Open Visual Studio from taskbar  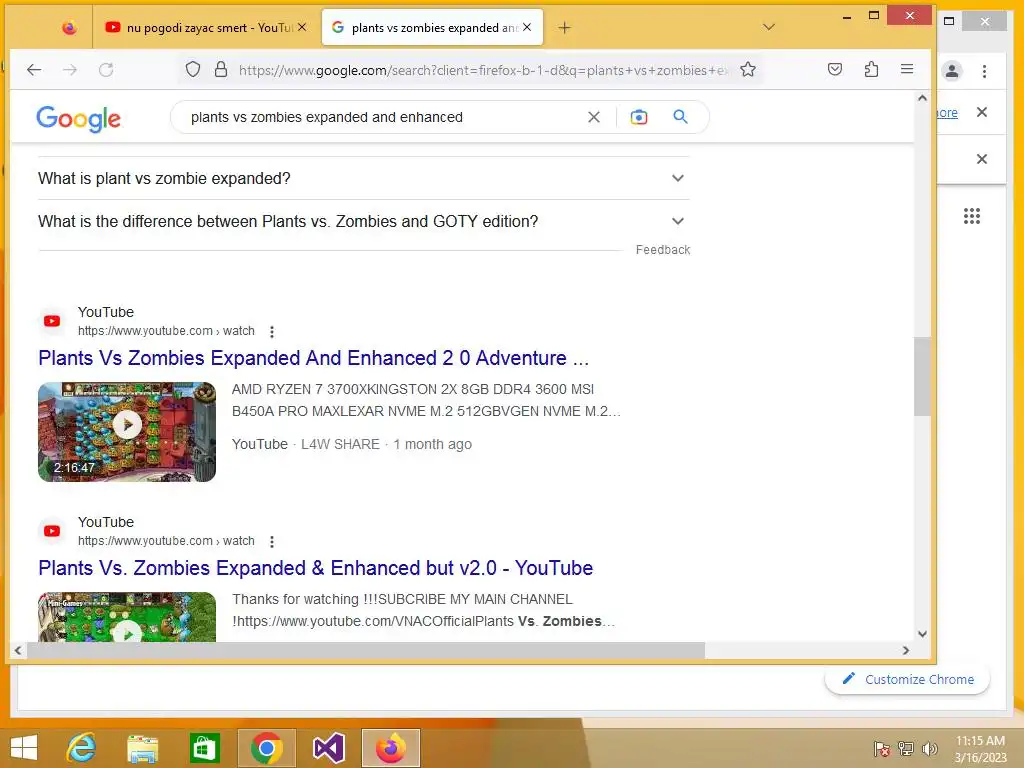tap(328, 748)
